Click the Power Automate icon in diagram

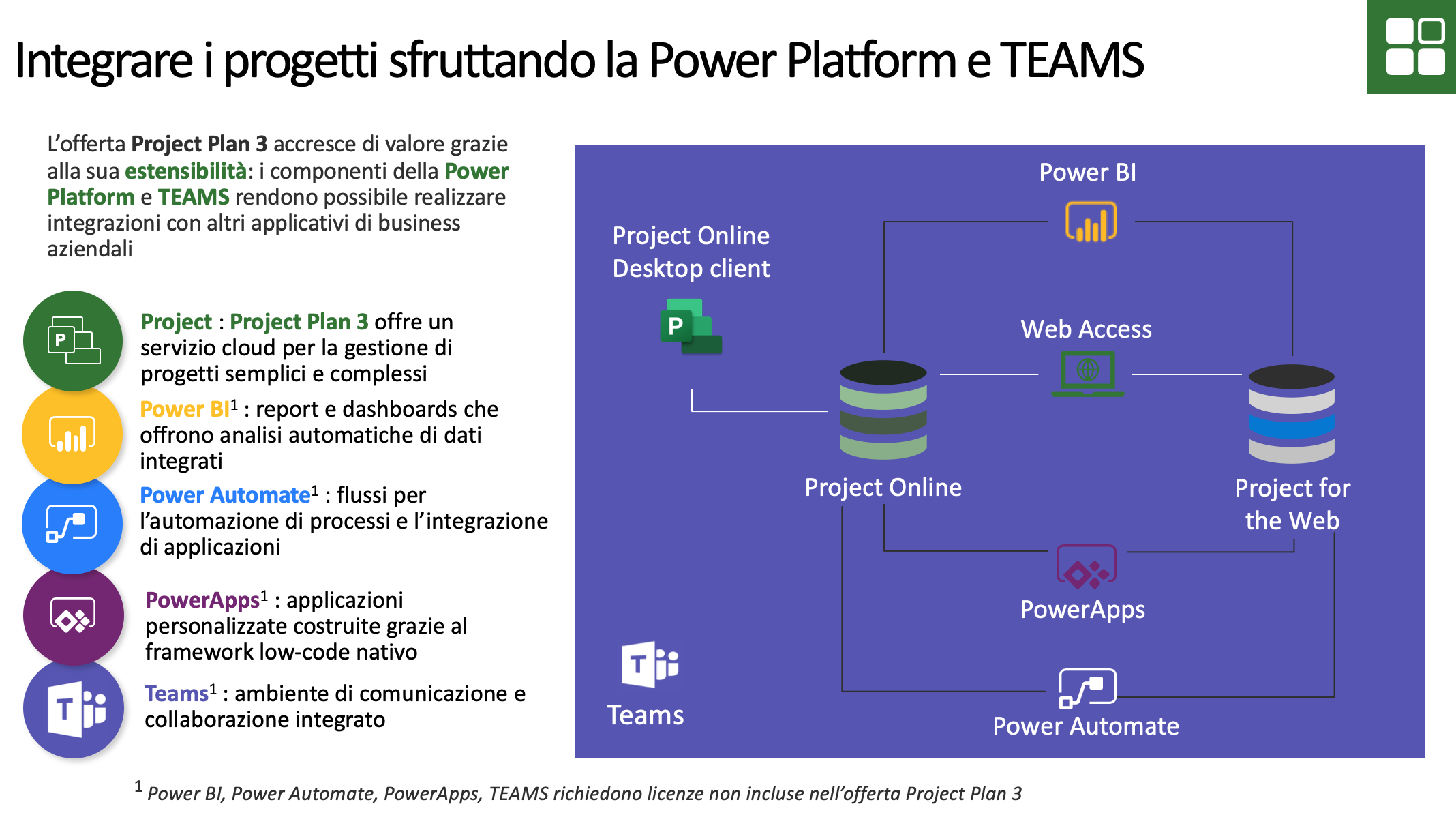tap(1087, 689)
